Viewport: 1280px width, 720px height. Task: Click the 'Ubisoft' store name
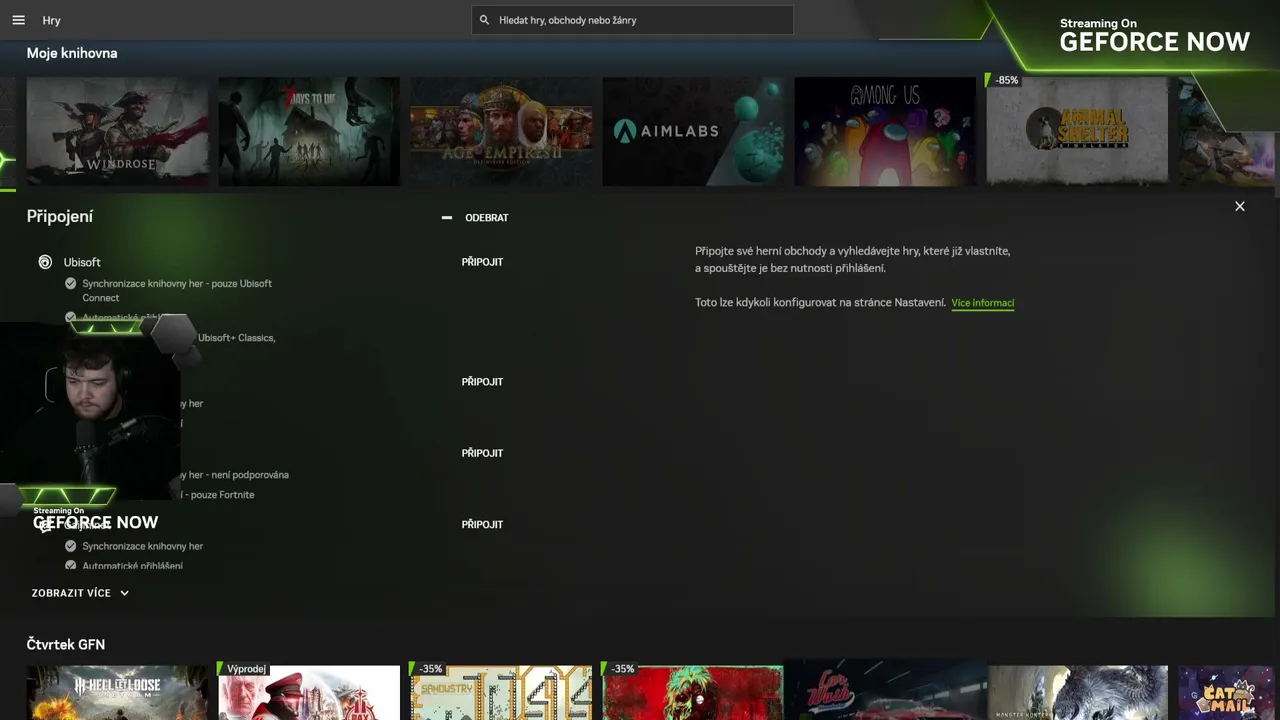(x=82, y=262)
